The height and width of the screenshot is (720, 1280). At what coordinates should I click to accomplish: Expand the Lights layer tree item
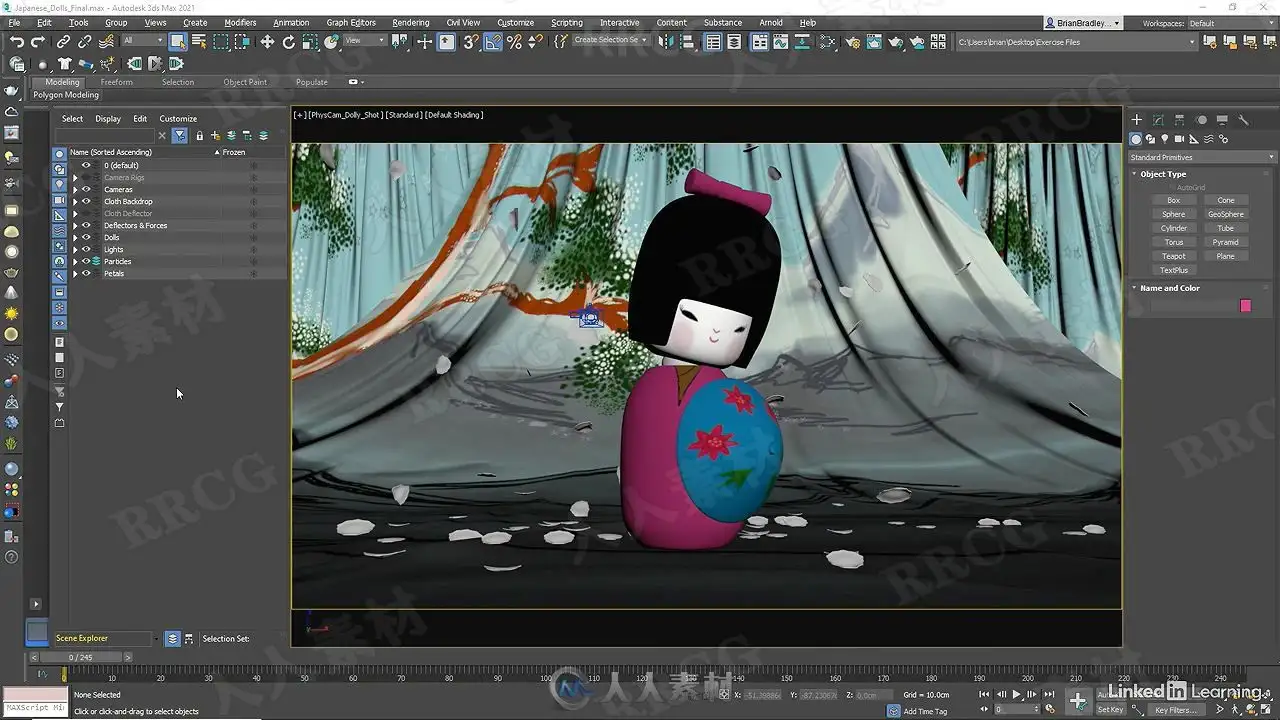[75, 249]
